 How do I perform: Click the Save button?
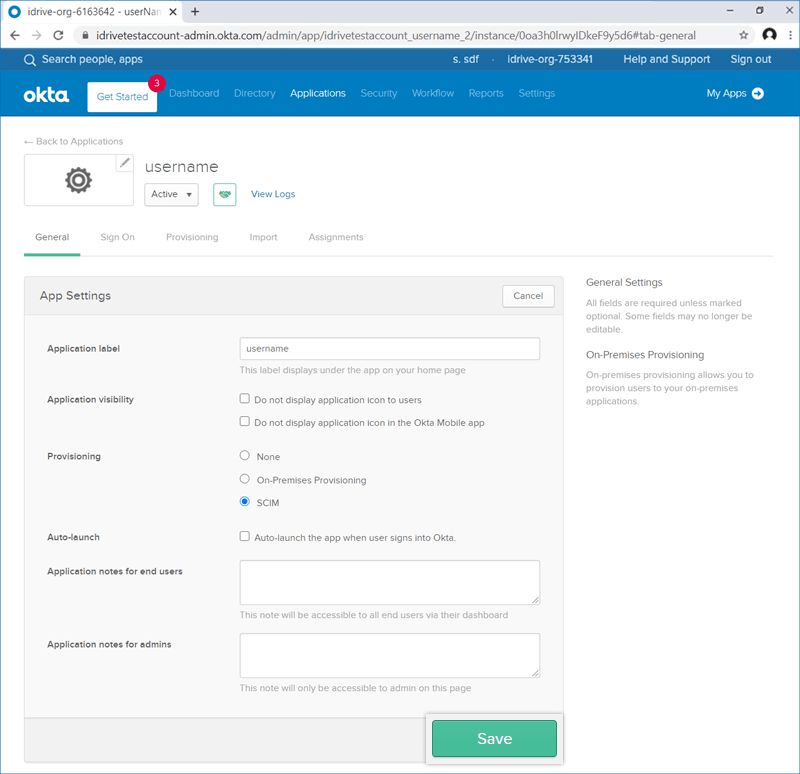(x=494, y=738)
